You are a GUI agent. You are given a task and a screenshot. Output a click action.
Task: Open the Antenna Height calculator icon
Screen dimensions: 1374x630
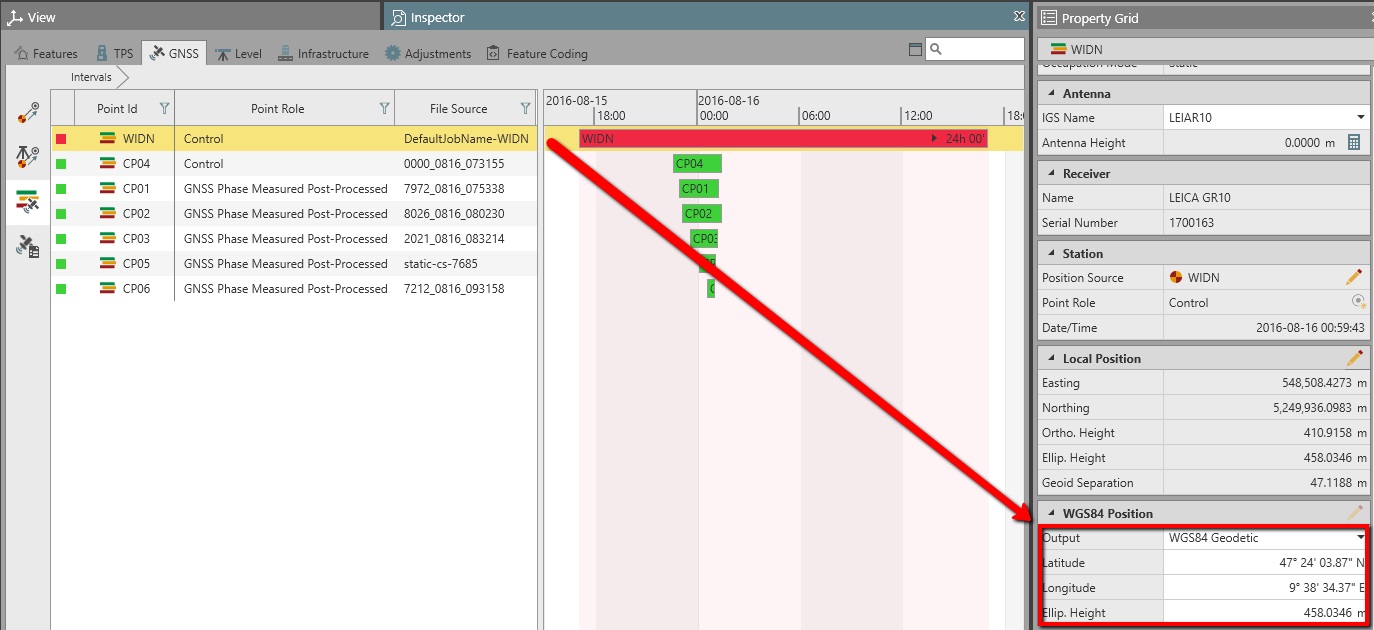click(1354, 143)
